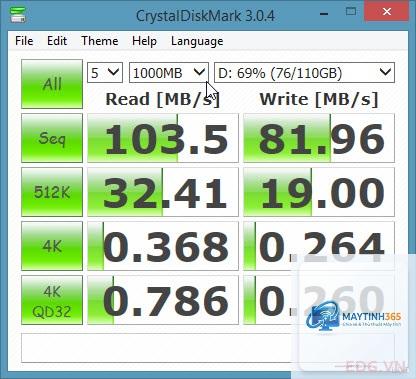Select the 4K read result 0.368

pos(163,246)
